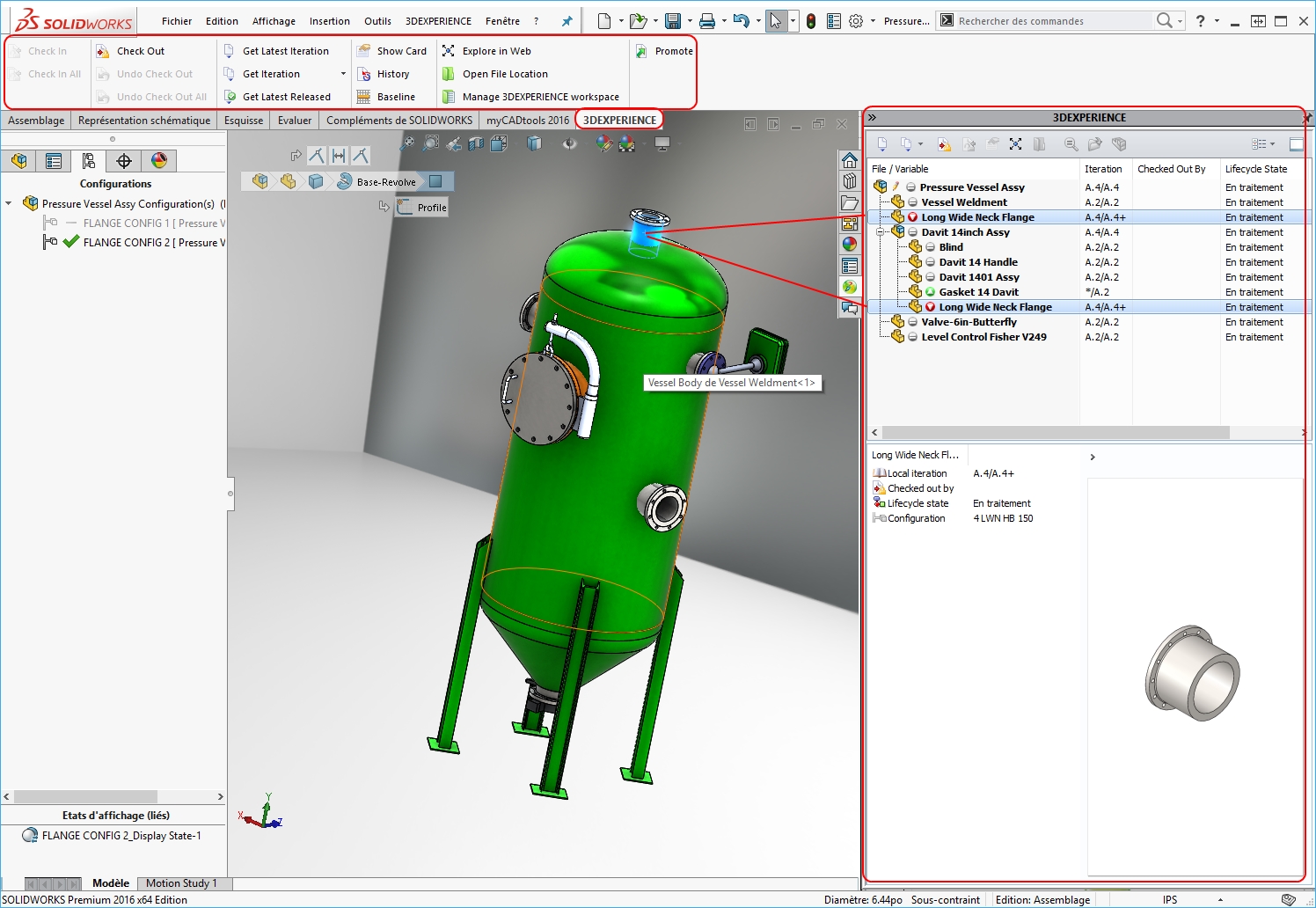Switch to the Assemblage tab
Image resolution: width=1316 pixels, height=908 pixels.
36,121
